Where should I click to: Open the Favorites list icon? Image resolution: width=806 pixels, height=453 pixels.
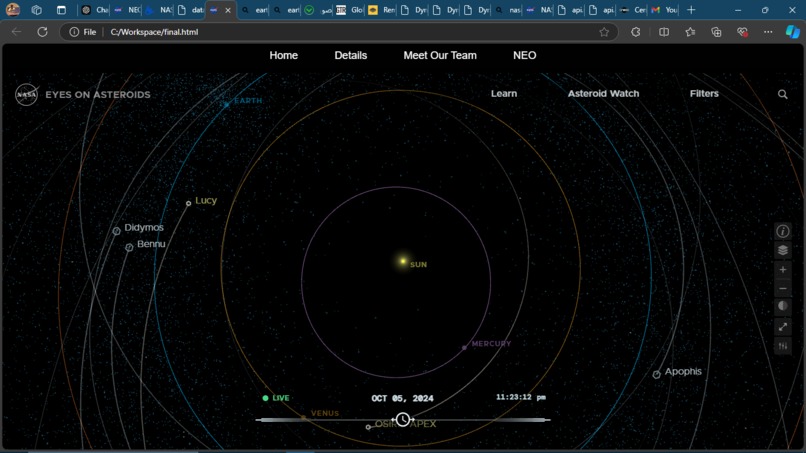tap(690, 32)
